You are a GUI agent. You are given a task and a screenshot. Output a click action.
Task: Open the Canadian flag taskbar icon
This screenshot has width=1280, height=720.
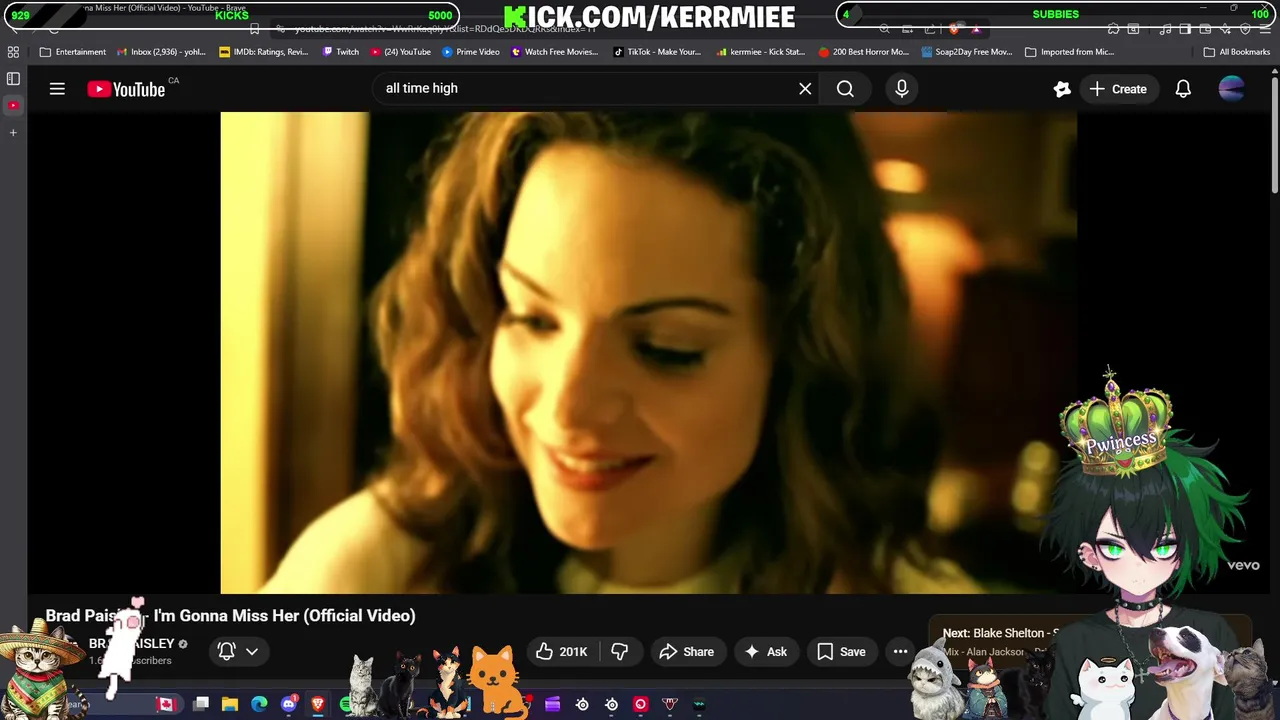(x=166, y=705)
